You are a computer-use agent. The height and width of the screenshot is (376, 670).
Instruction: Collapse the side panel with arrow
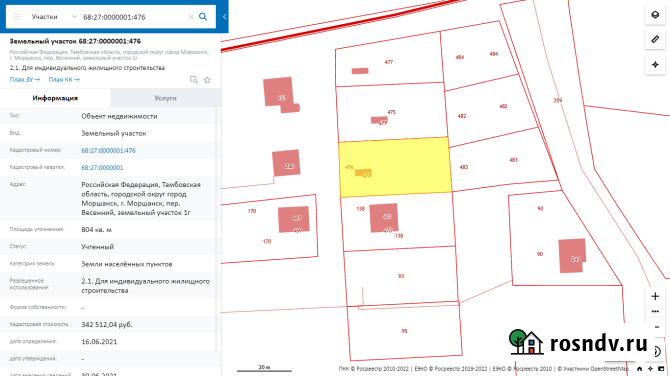224,17
